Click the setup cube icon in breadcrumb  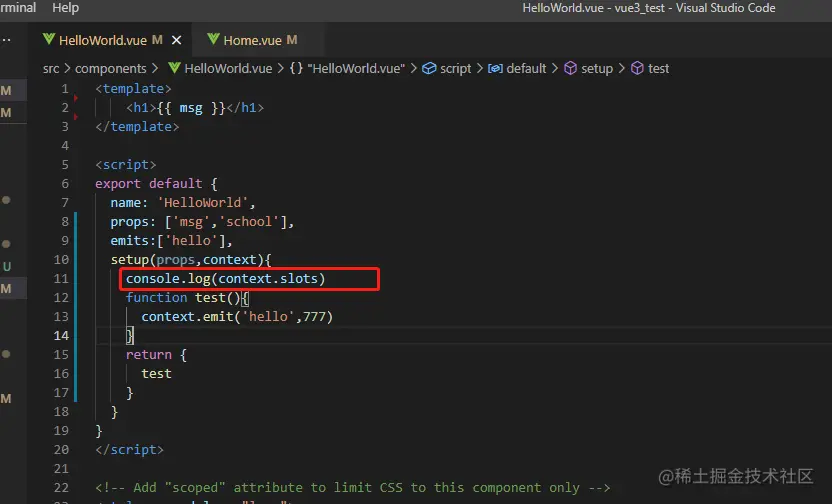(570, 68)
